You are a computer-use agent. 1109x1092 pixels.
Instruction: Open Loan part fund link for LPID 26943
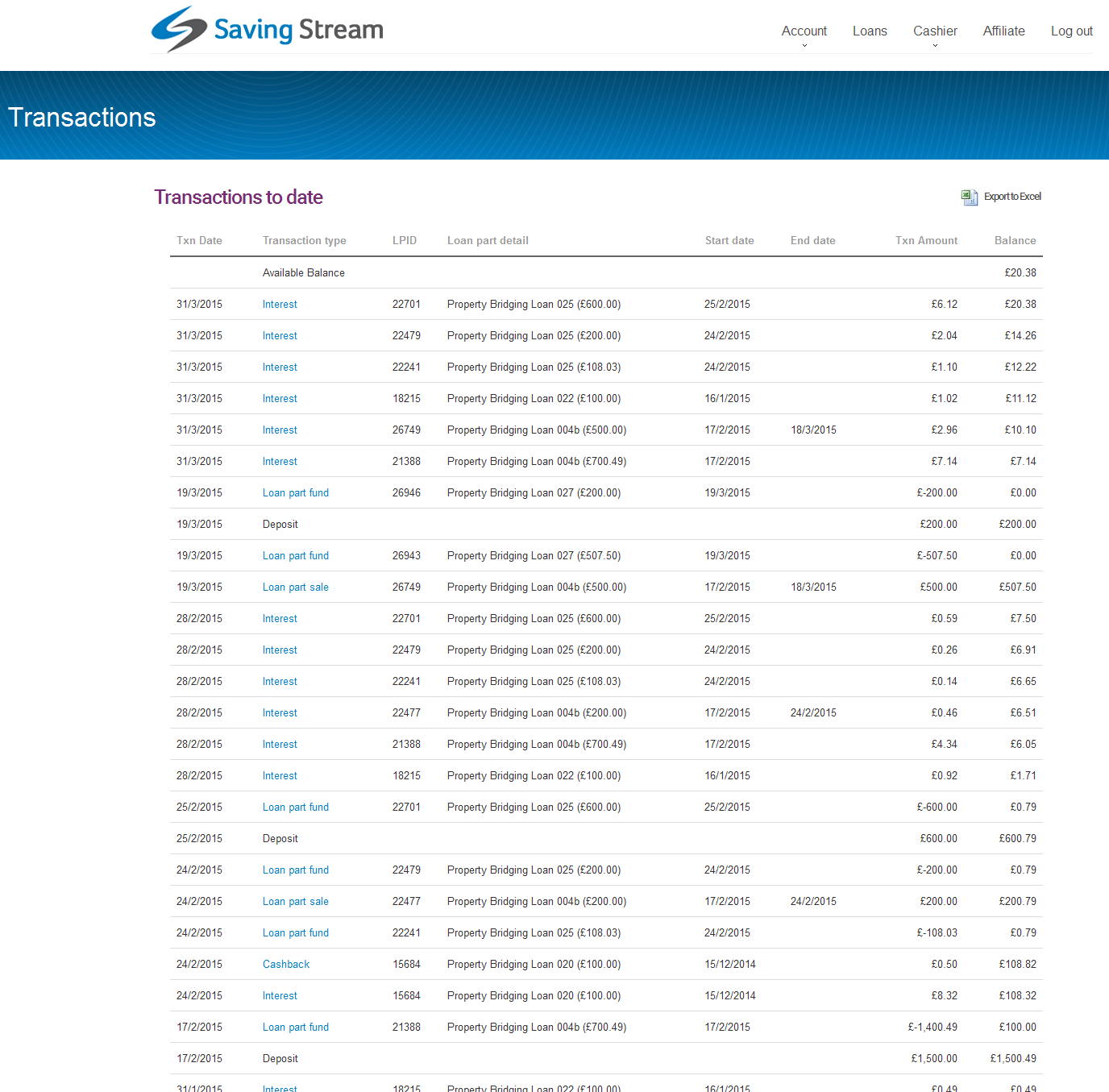pos(296,555)
